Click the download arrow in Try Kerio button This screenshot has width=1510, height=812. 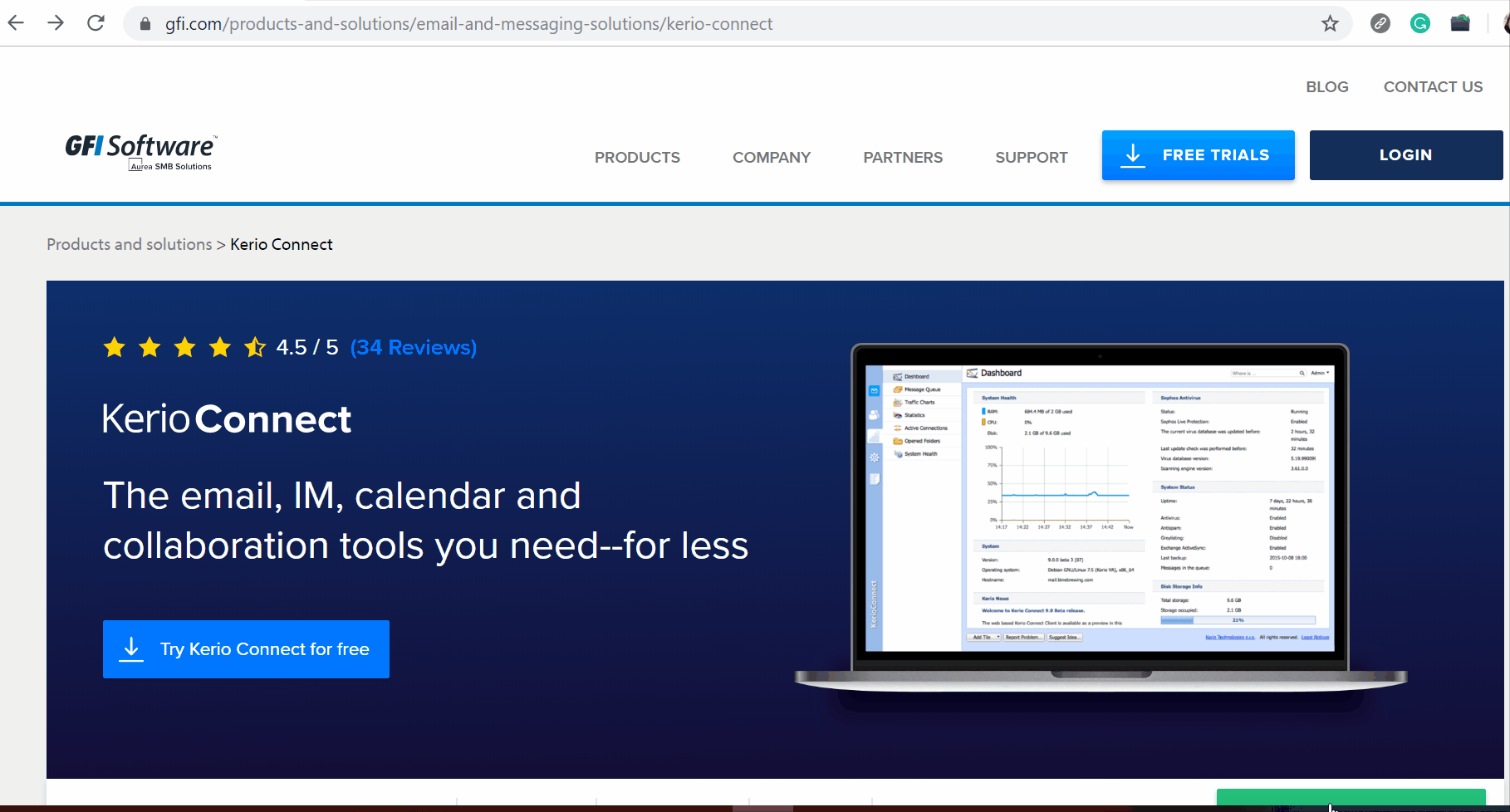pos(131,649)
